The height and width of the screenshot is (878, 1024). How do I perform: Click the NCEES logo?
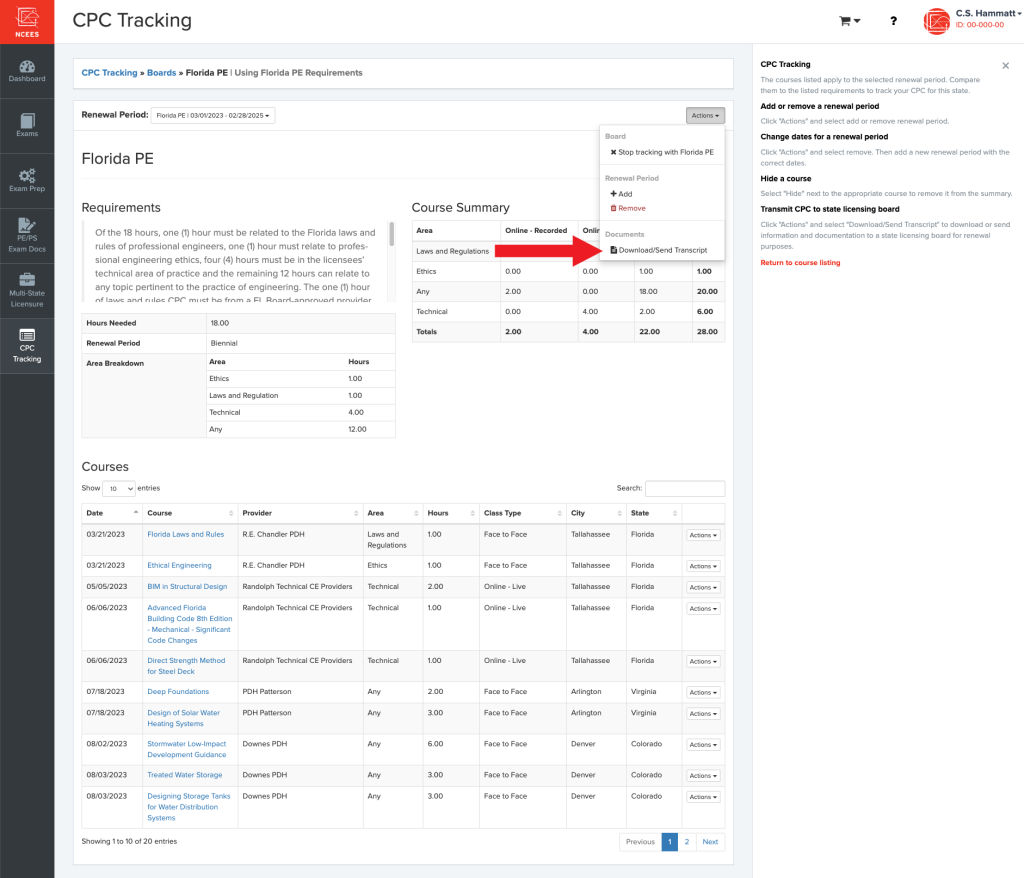[x=27, y=21]
